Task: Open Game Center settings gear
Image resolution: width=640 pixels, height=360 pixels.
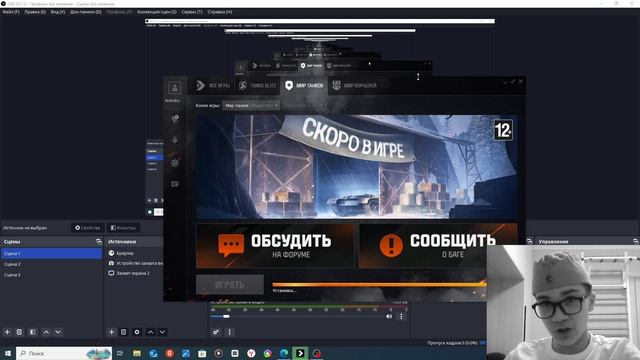Action: (x=175, y=162)
